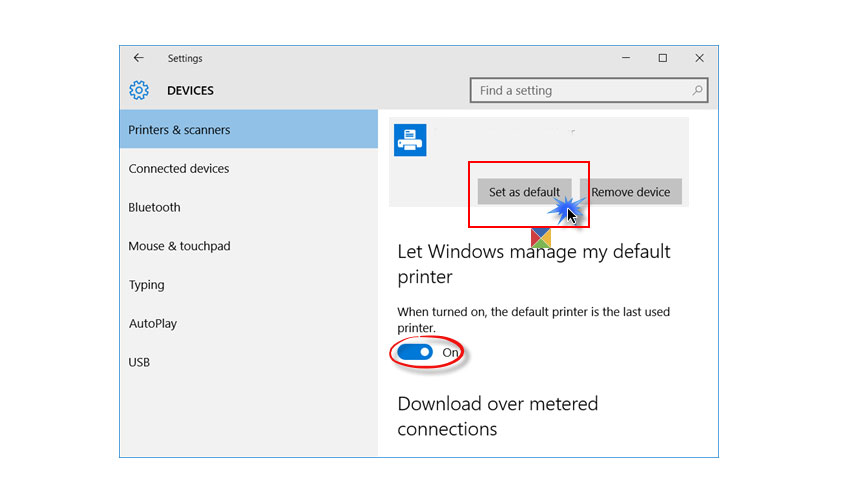Click Remove device button
The image size is (860, 500).
click(631, 192)
